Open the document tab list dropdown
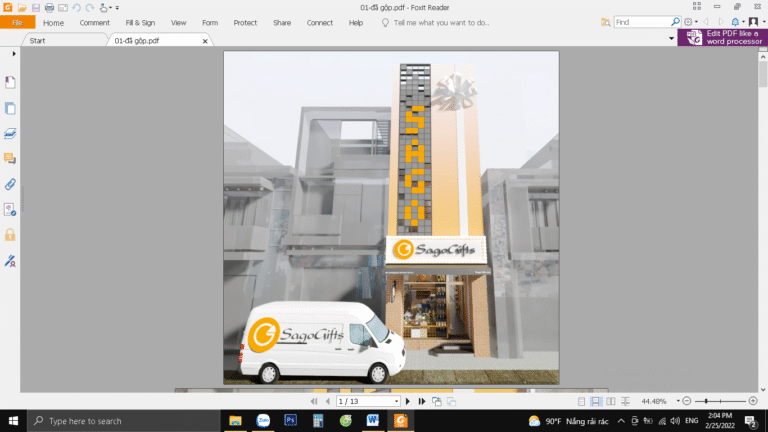The width and height of the screenshot is (768, 432). tap(671, 38)
